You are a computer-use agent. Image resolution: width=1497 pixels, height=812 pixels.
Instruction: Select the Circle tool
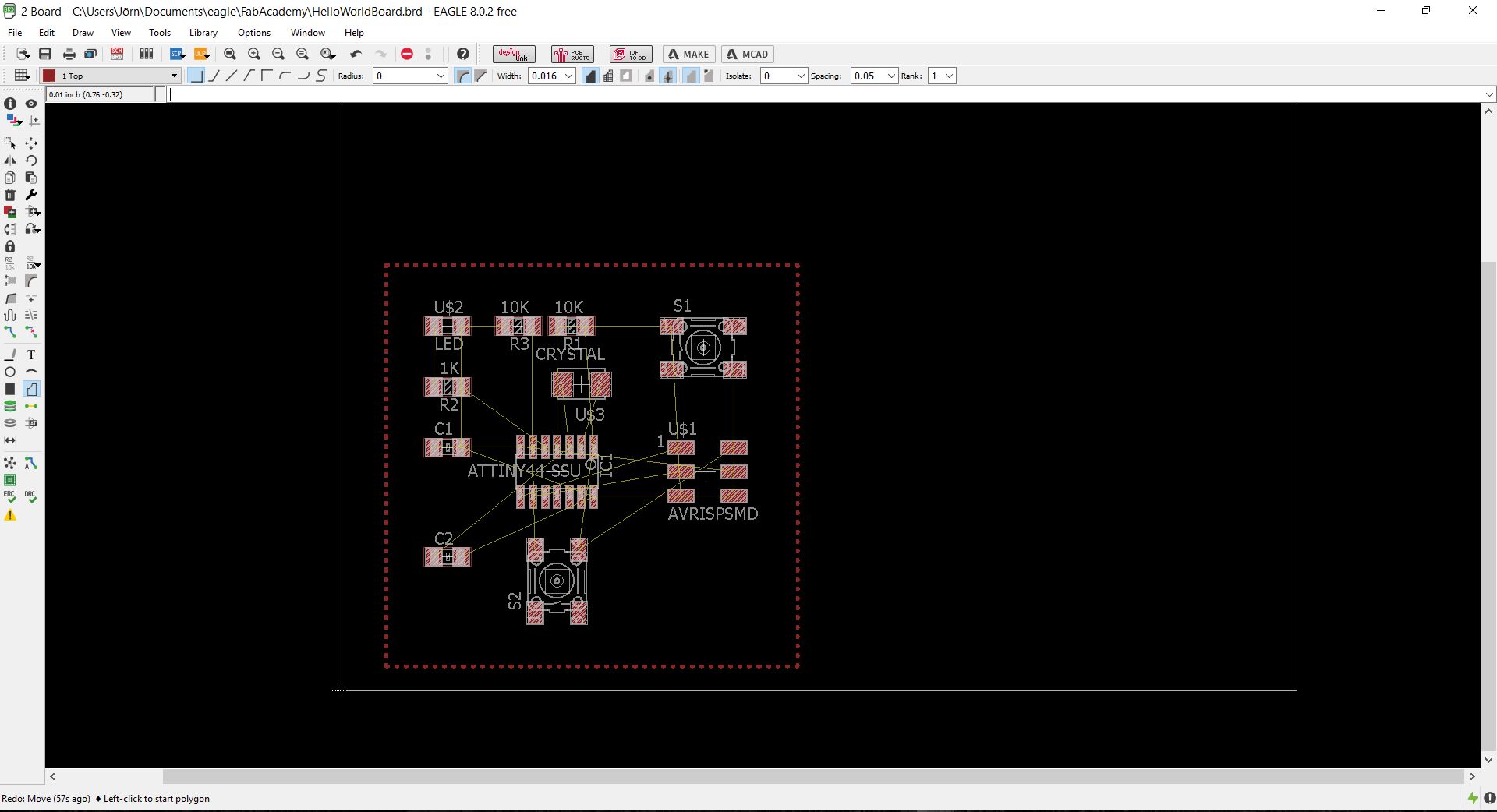[10, 372]
